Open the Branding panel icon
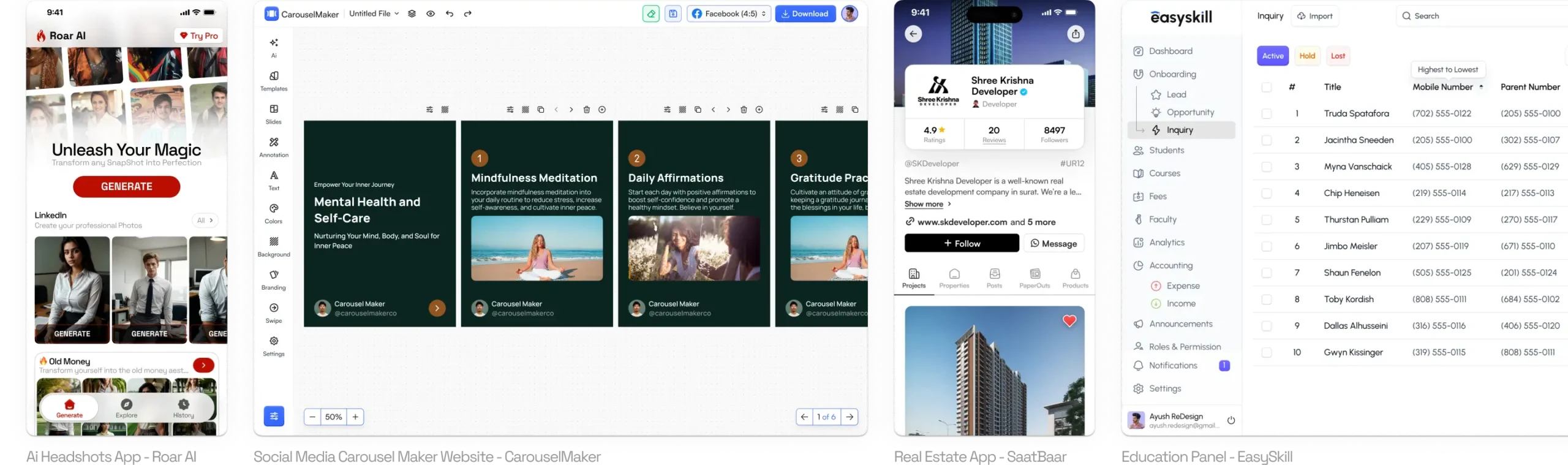1568x465 pixels. click(x=274, y=275)
